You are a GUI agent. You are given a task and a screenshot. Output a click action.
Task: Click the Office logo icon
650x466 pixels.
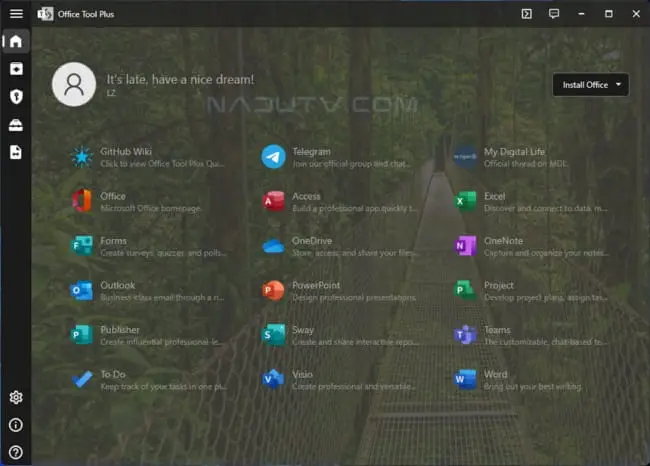pyautogui.click(x=82, y=201)
